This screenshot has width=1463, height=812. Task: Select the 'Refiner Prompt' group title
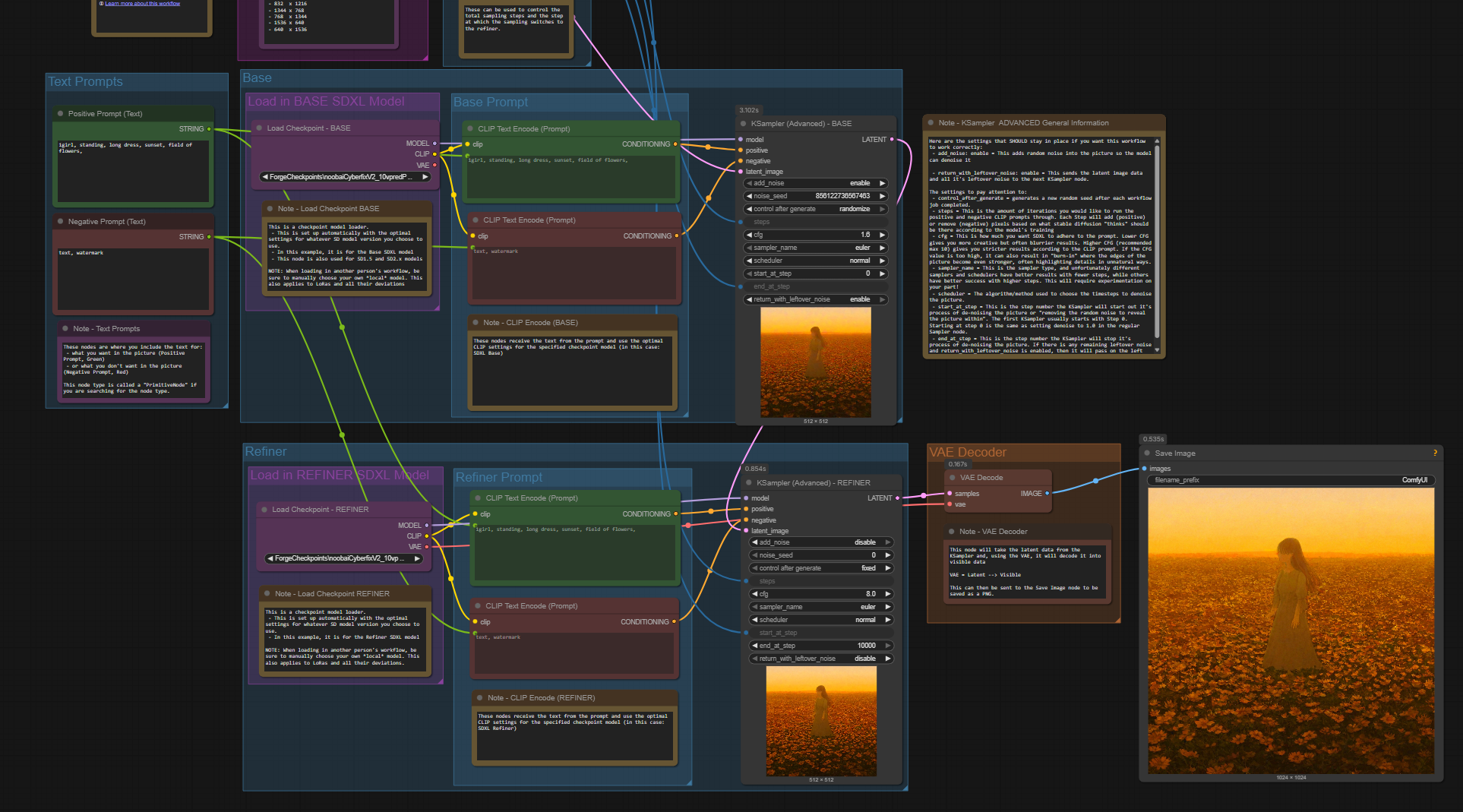click(x=499, y=477)
